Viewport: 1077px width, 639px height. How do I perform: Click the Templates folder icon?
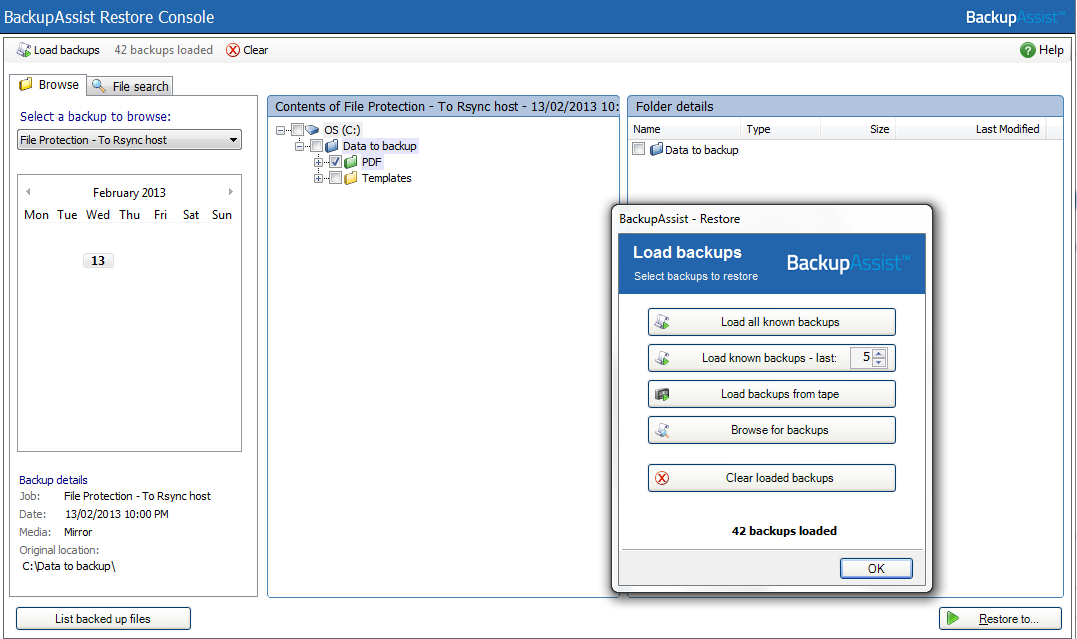(x=351, y=179)
